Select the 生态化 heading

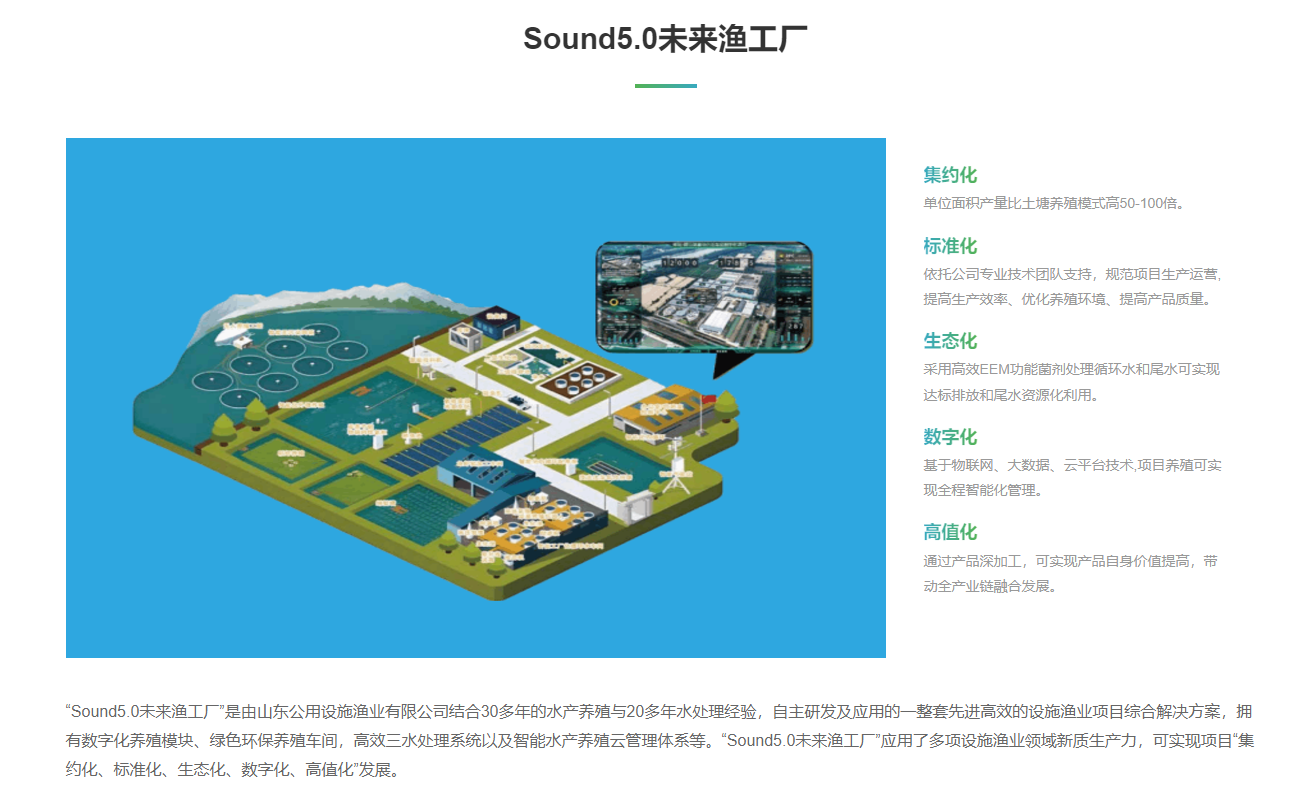pos(949,341)
